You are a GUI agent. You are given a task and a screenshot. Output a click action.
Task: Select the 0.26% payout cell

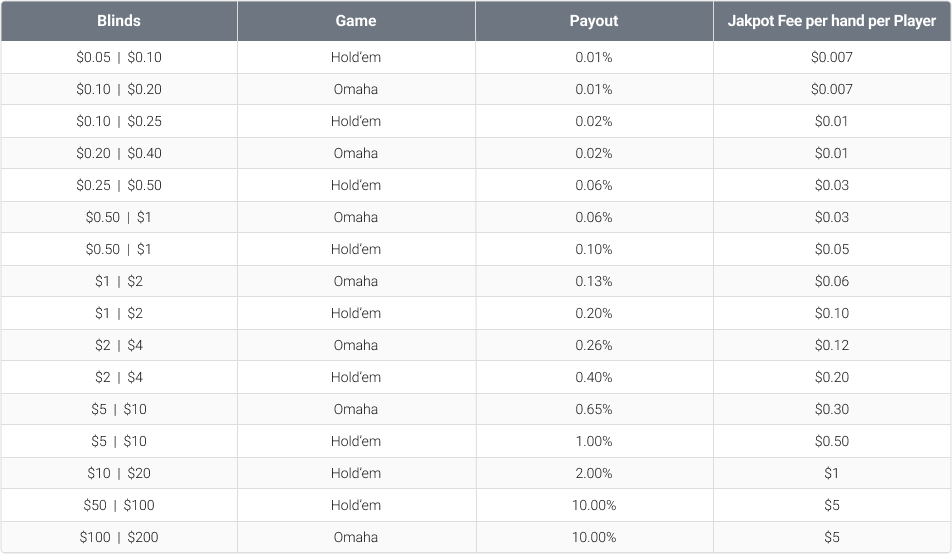click(x=594, y=345)
